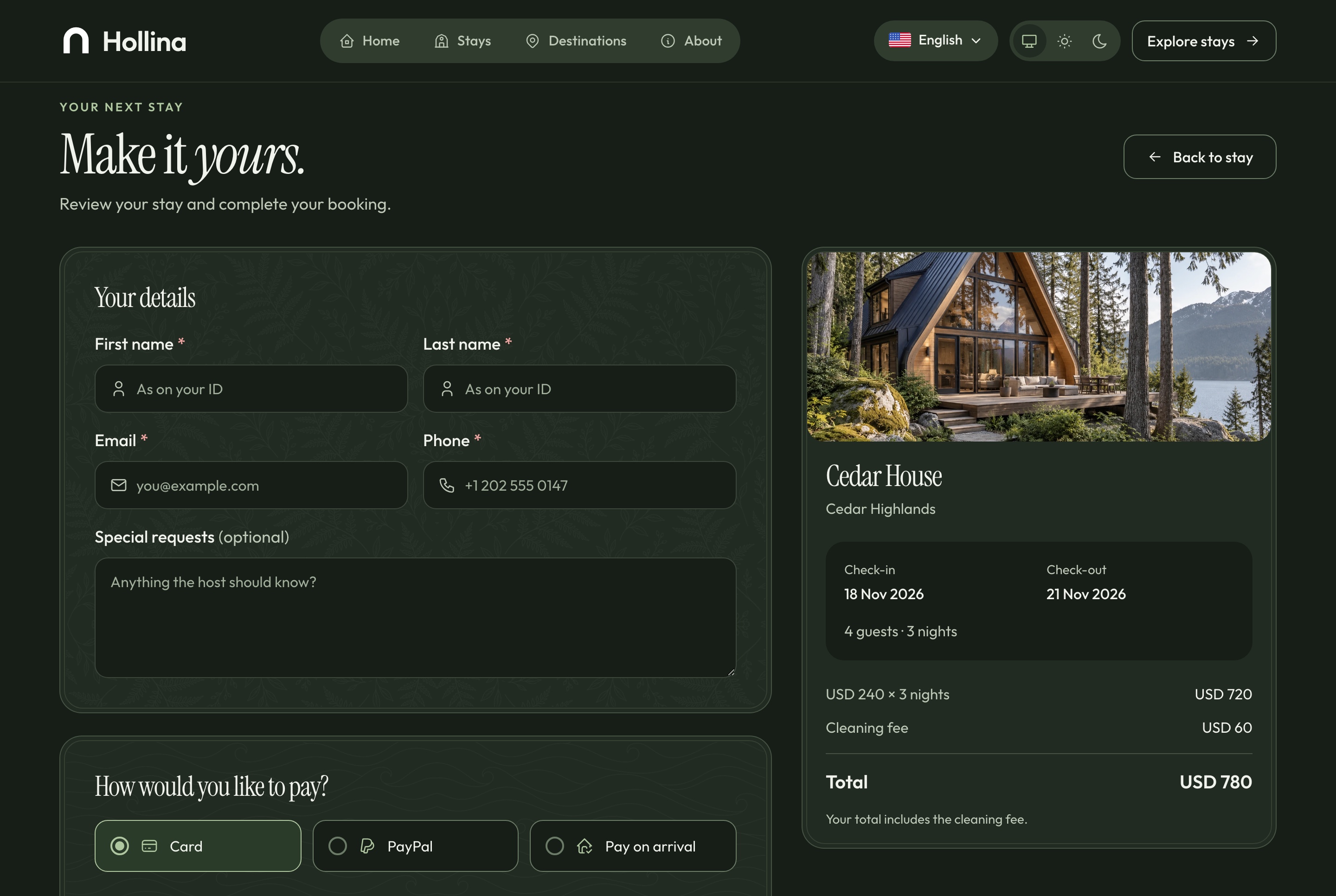The width and height of the screenshot is (1336, 896).
Task: Open the Destinations menu item
Action: (576, 41)
